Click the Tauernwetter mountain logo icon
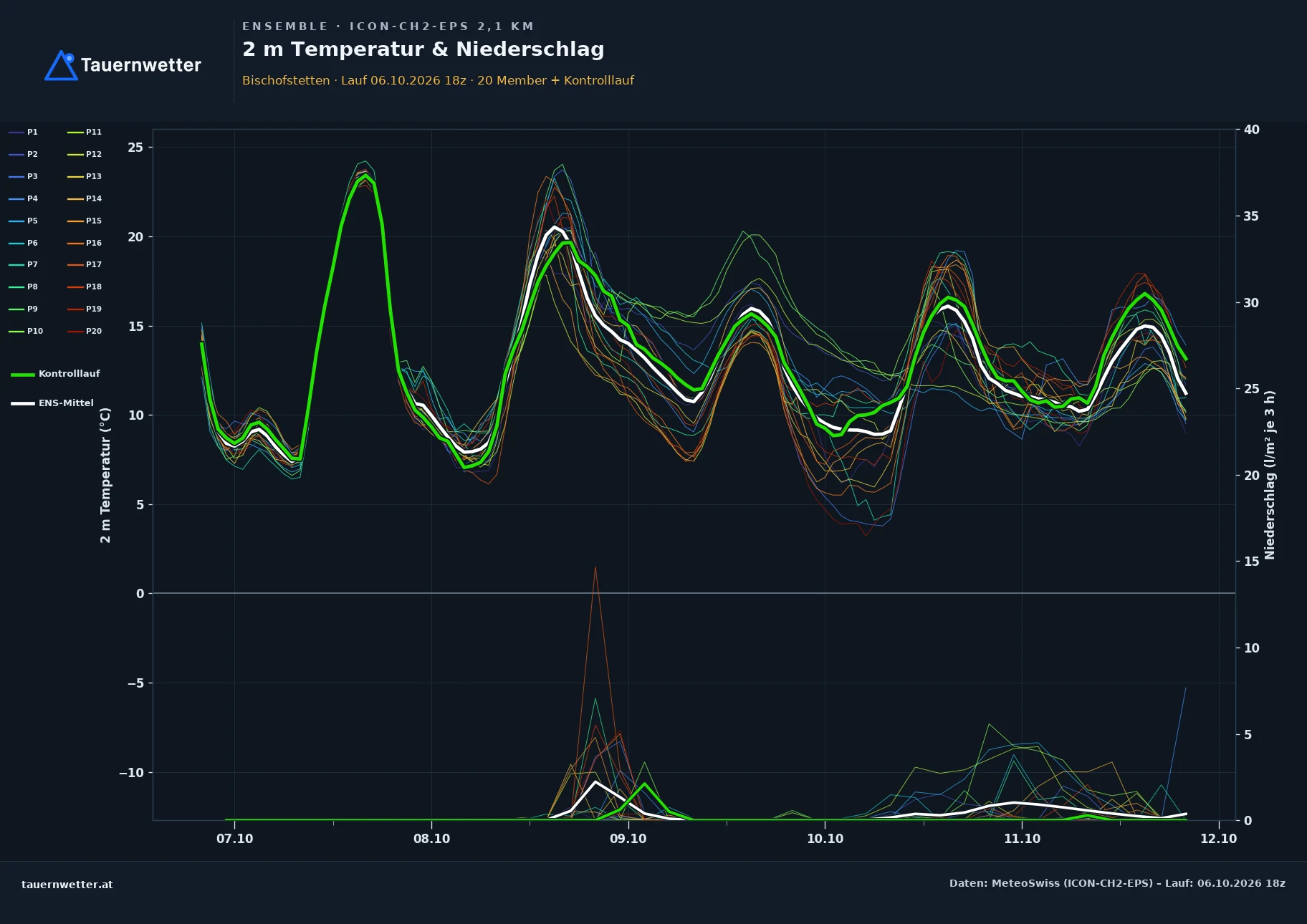Image resolution: width=1307 pixels, height=924 pixels. click(61, 65)
